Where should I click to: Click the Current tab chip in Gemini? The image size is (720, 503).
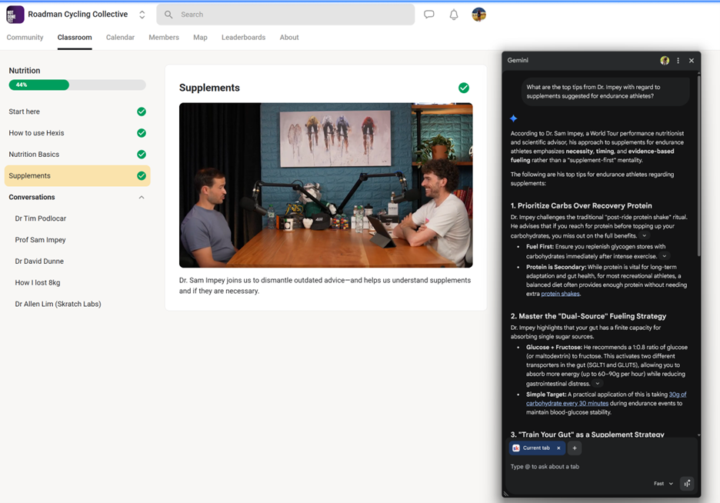click(537, 448)
